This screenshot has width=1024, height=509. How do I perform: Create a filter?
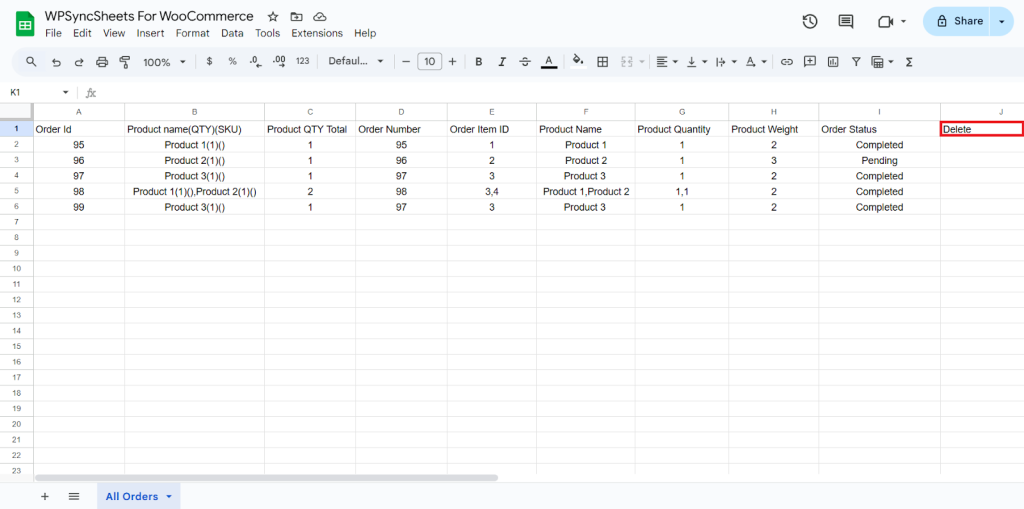point(856,62)
